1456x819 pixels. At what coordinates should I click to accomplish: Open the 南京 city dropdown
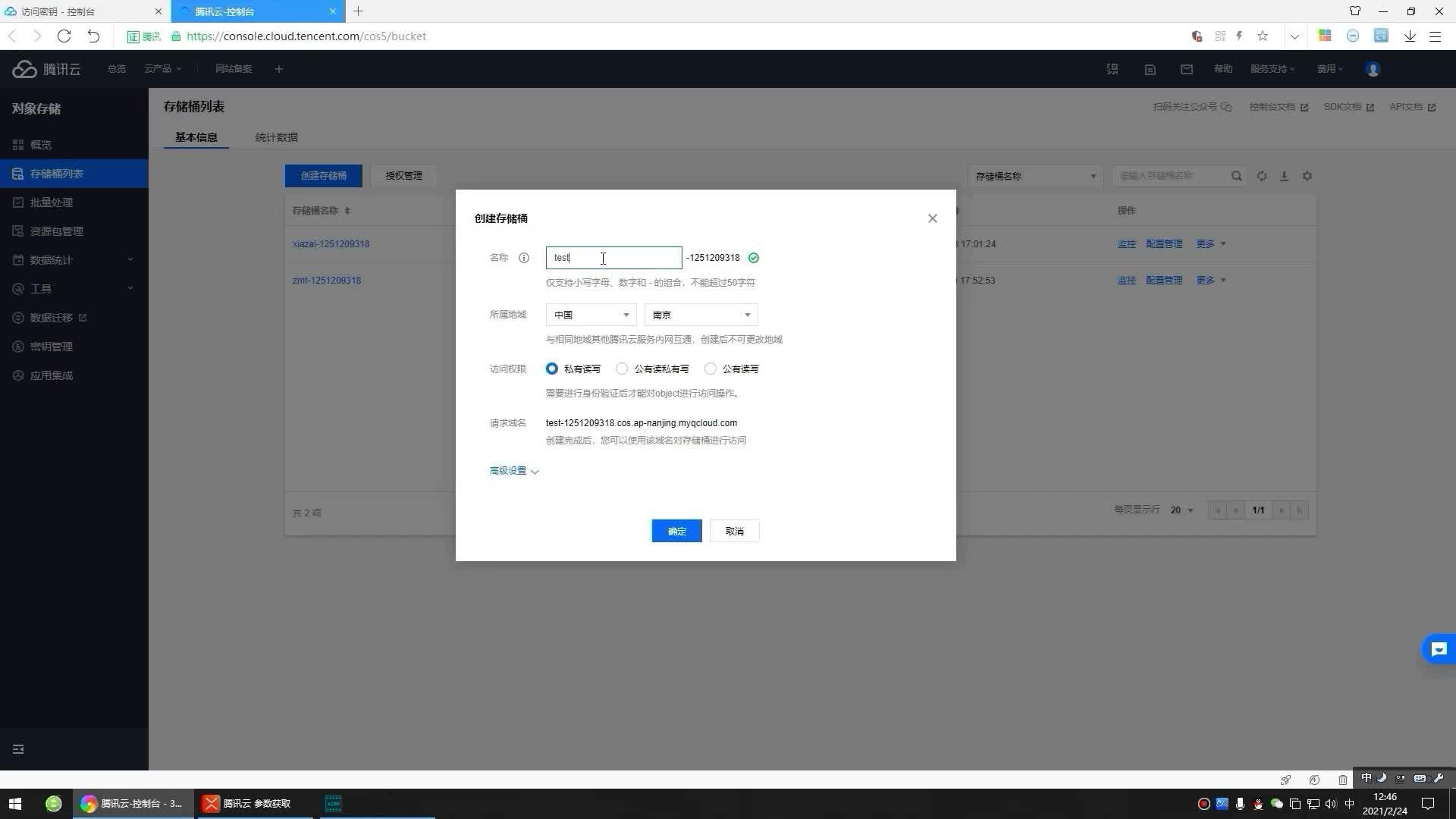pos(700,315)
